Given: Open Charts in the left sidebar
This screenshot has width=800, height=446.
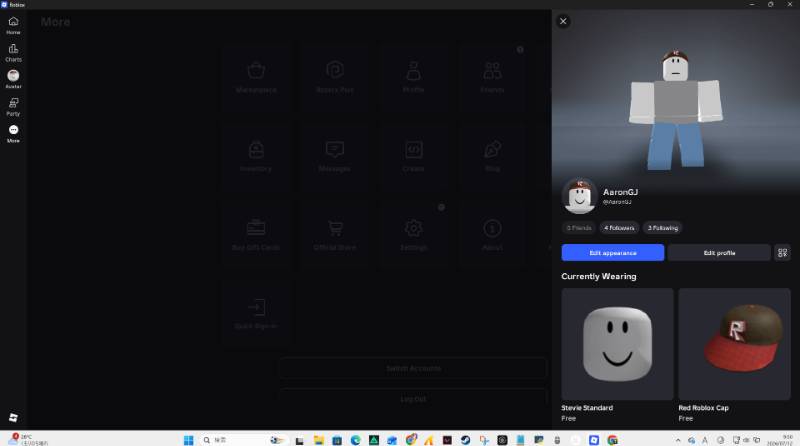Looking at the screenshot, I should pos(13,53).
